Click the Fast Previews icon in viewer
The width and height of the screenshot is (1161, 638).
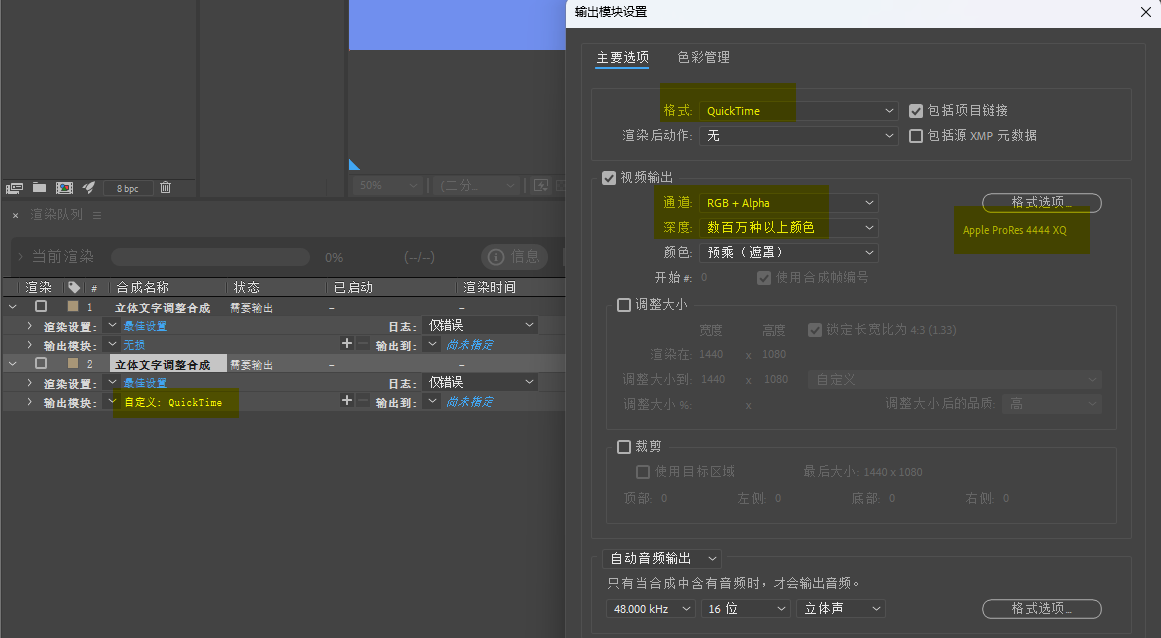click(541, 185)
